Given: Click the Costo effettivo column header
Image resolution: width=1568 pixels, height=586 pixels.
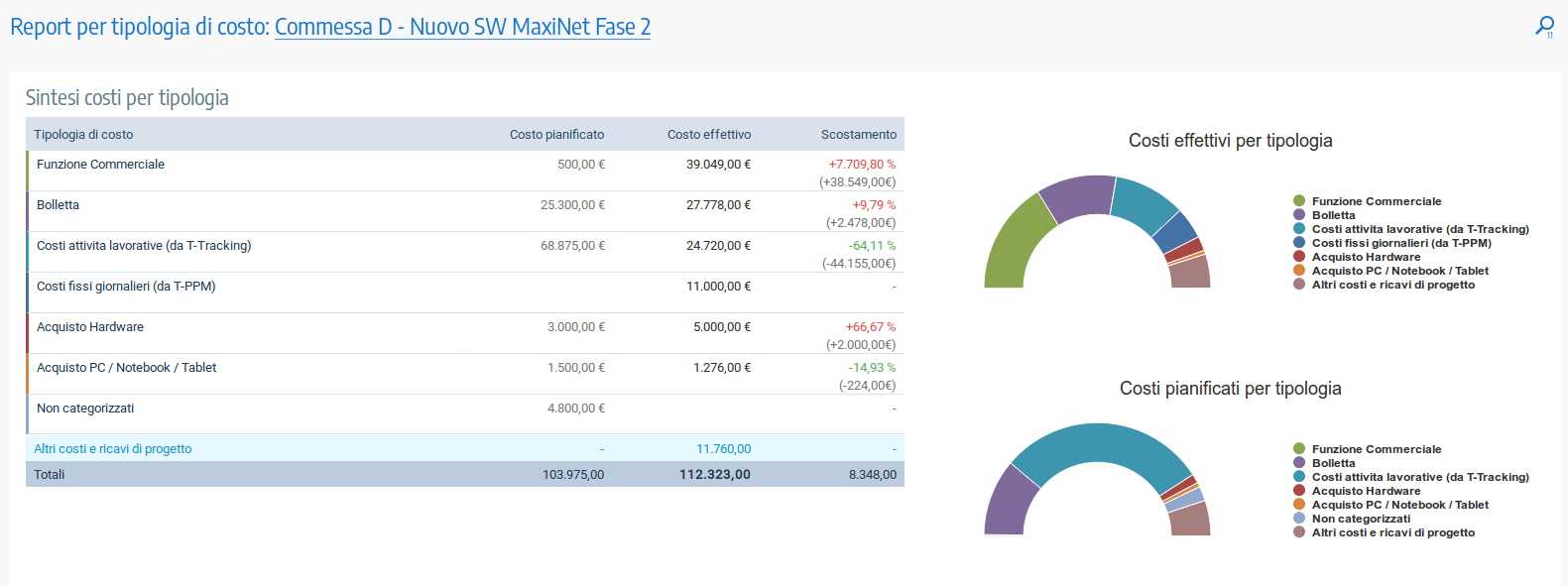Looking at the screenshot, I should pos(708,135).
